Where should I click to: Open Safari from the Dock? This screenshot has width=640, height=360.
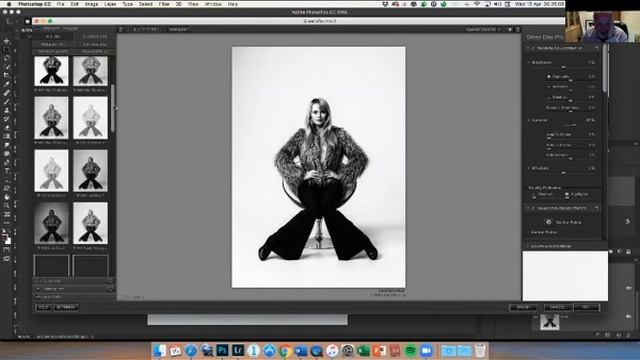coord(191,350)
